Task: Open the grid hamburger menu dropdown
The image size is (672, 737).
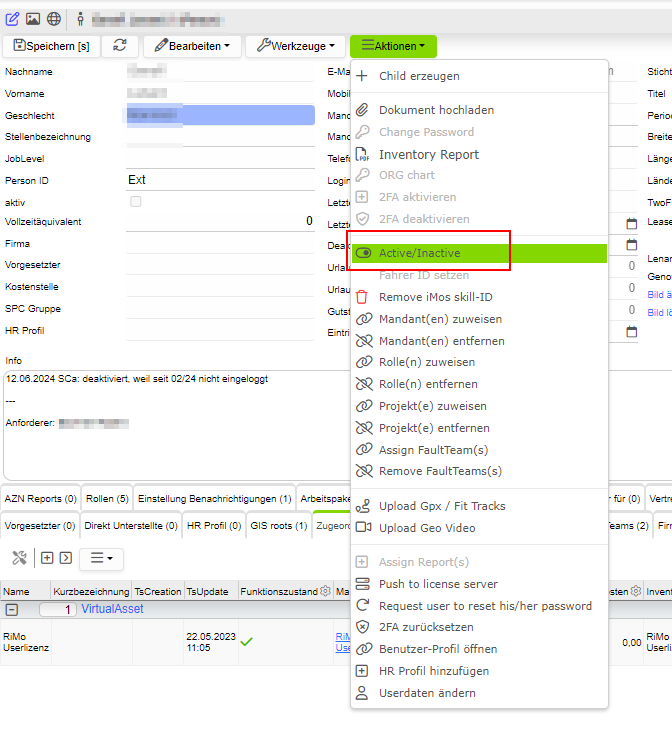Action: coord(102,559)
